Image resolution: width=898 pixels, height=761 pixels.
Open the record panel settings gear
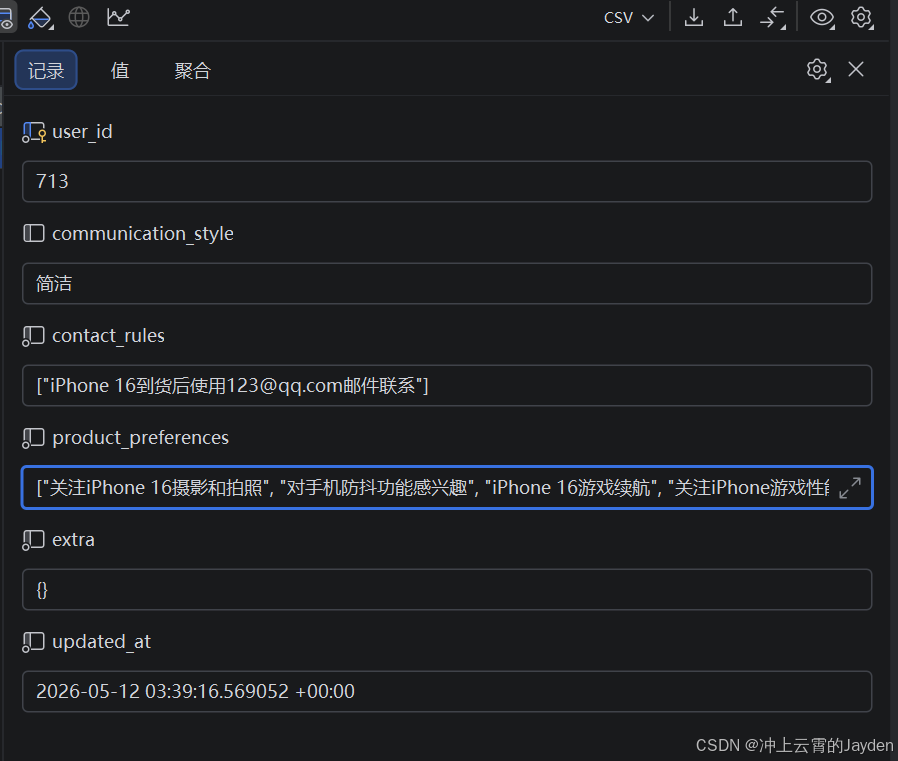[818, 70]
